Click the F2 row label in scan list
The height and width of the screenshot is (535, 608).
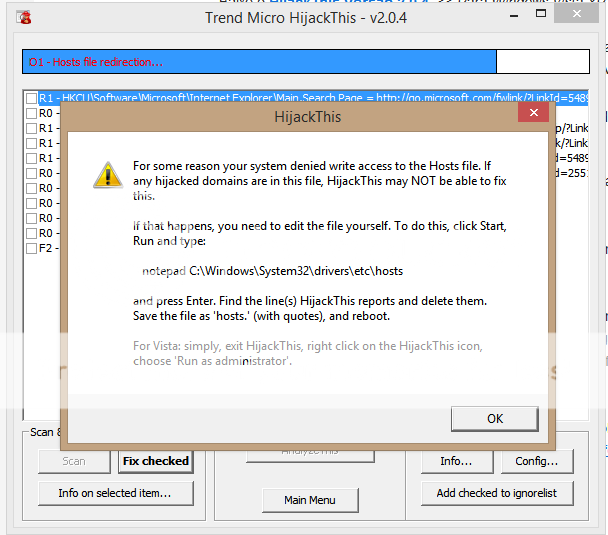pyautogui.click(x=48, y=248)
